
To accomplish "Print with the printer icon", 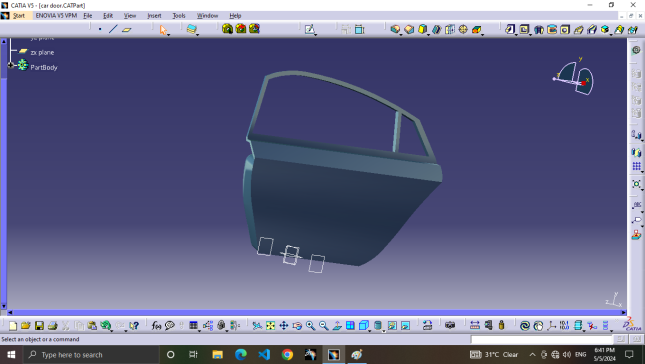I will tap(52, 326).
